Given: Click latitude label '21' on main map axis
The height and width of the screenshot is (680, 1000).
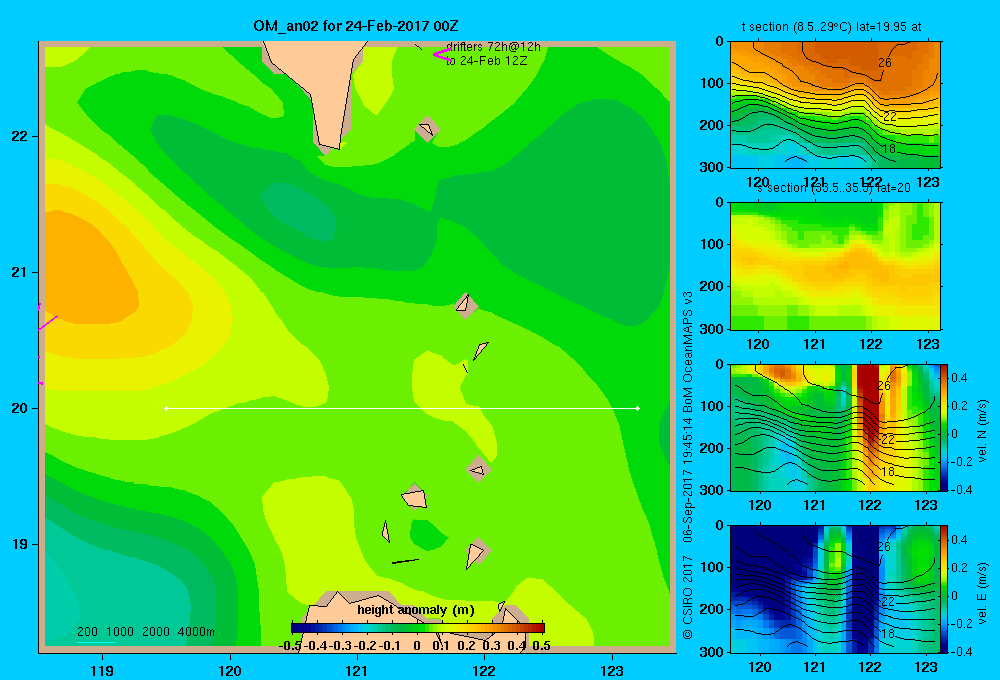Looking at the screenshot, I should [20, 272].
